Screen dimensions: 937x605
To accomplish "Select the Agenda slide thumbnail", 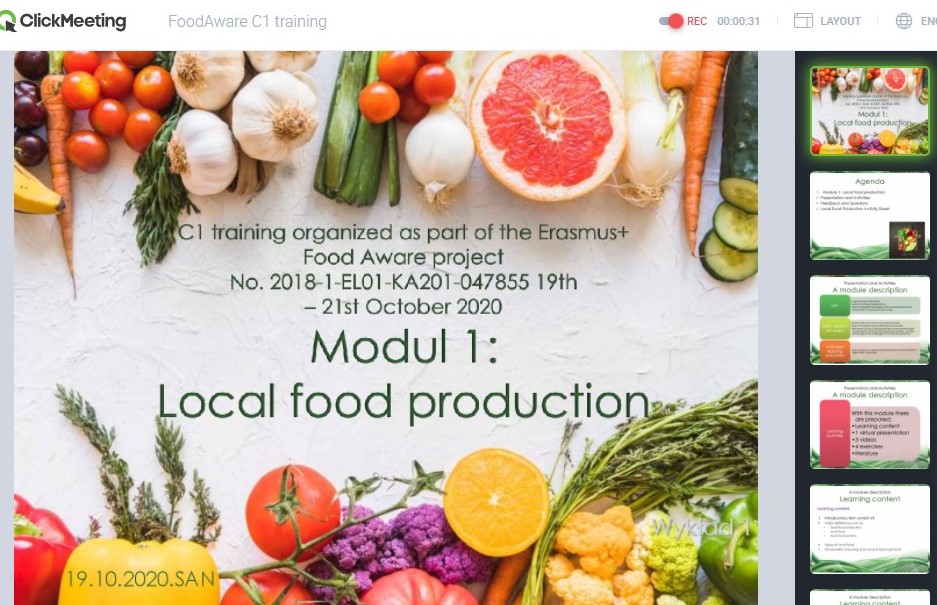I will pos(869,216).
